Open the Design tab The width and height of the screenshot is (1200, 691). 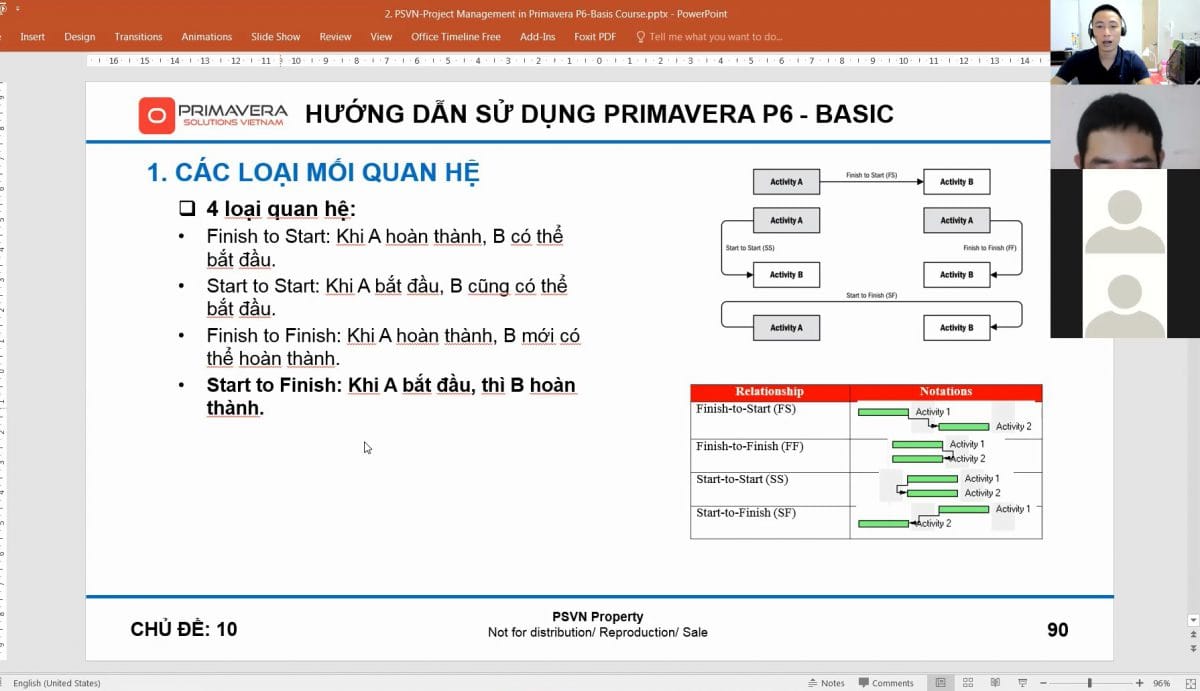[x=80, y=37]
